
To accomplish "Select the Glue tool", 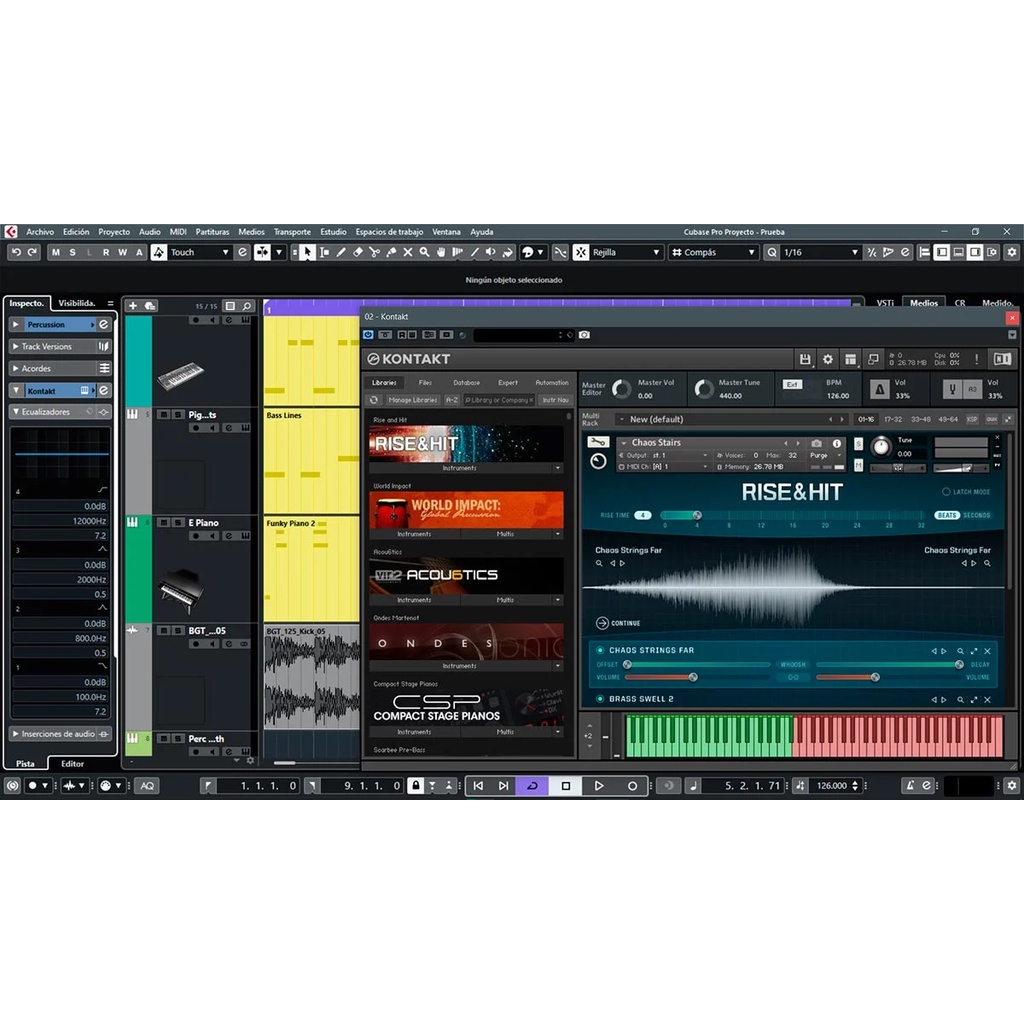I will (x=391, y=252).
